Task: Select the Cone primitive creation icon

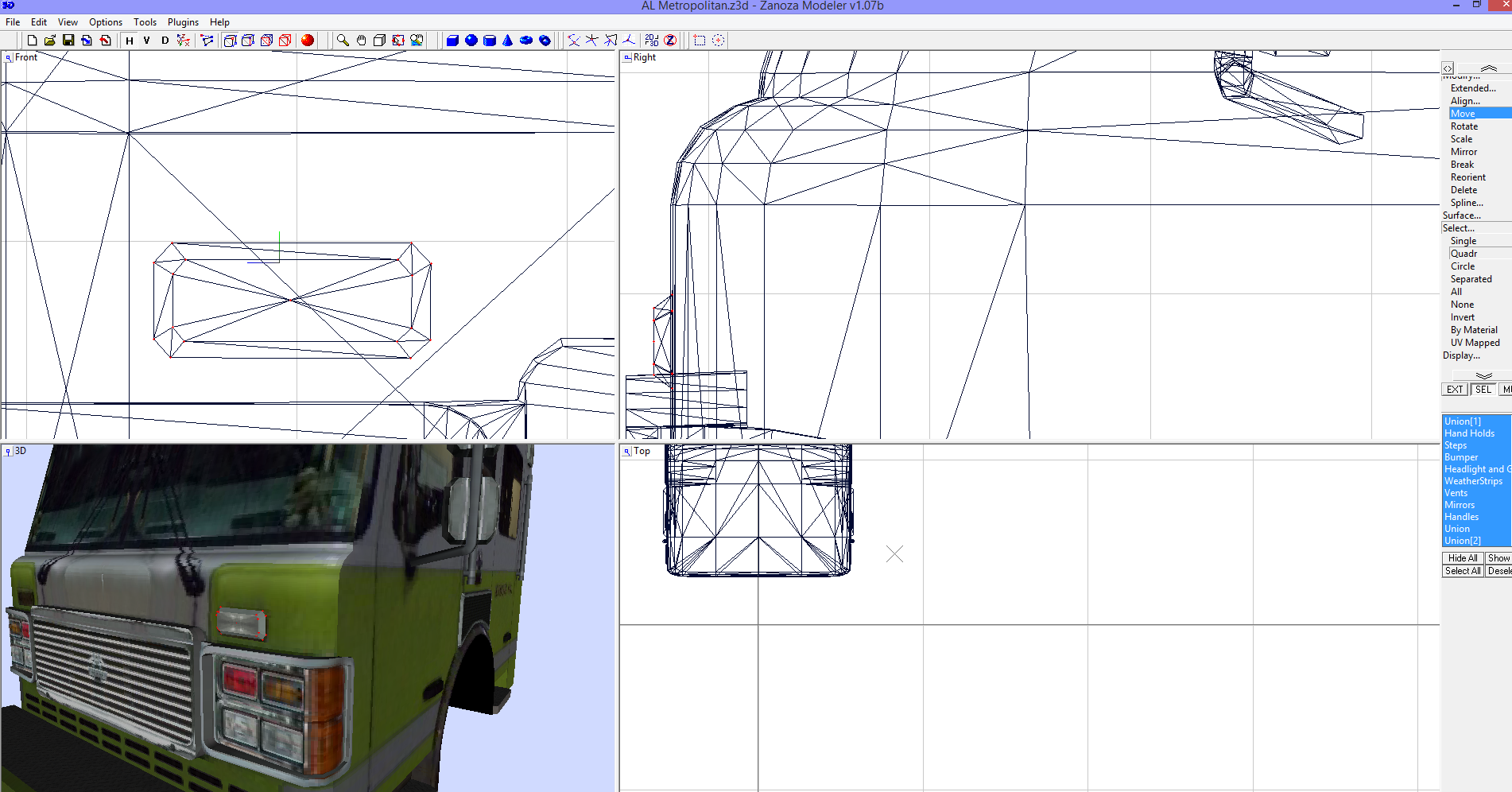Action: click(507, 40)
